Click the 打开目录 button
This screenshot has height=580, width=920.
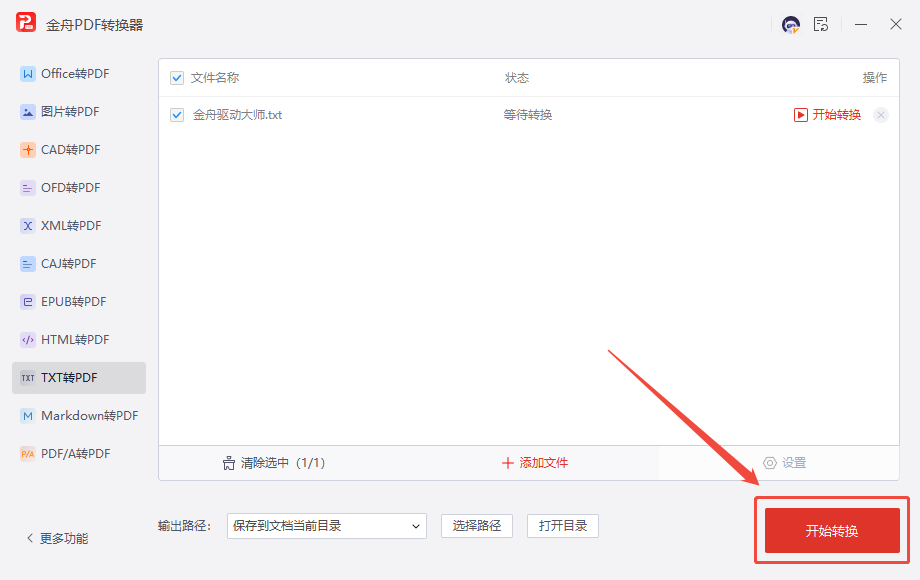point(563,526)
